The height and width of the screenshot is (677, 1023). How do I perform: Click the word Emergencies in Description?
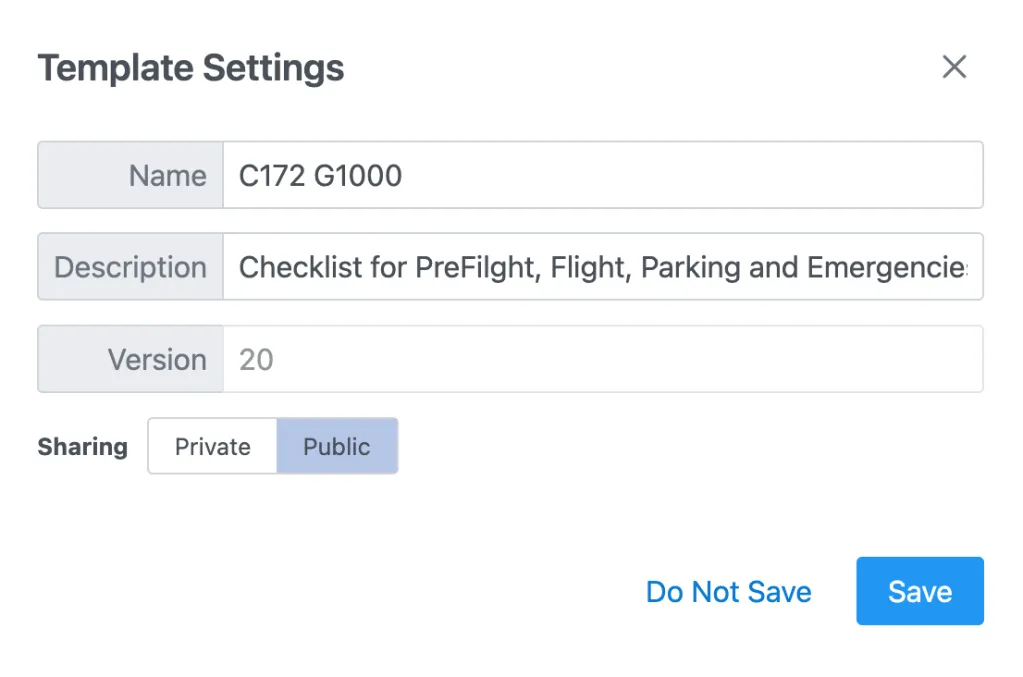[886, 268]
